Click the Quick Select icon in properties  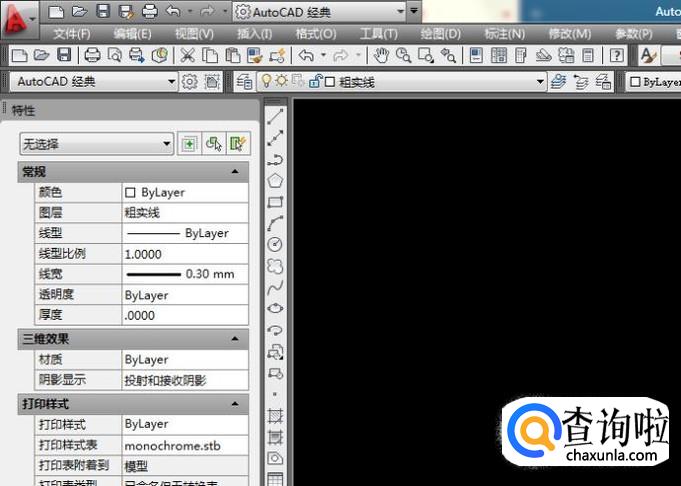click(x=237, y=144)
